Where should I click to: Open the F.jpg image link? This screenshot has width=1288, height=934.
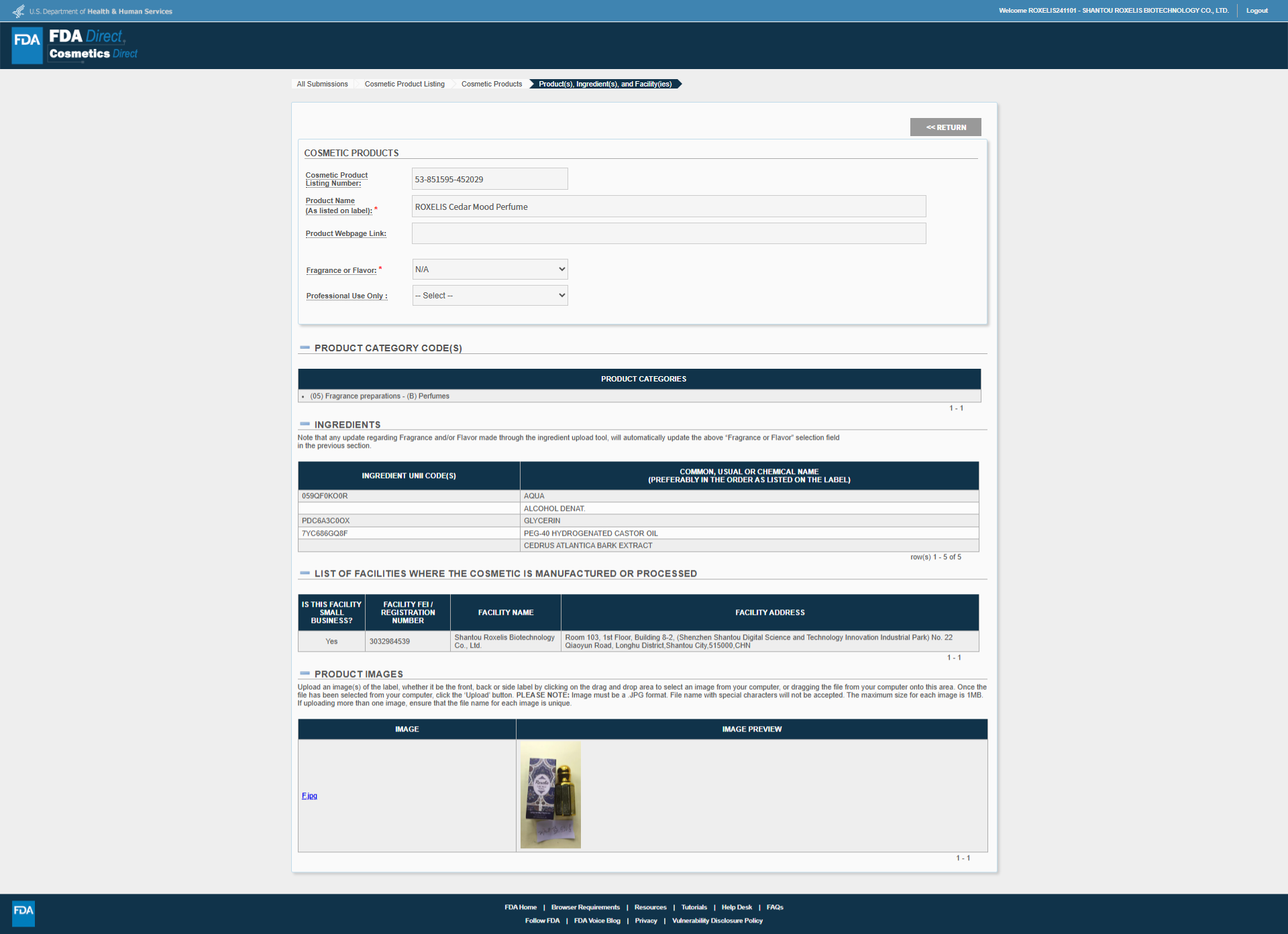click(x=309, y=796)
